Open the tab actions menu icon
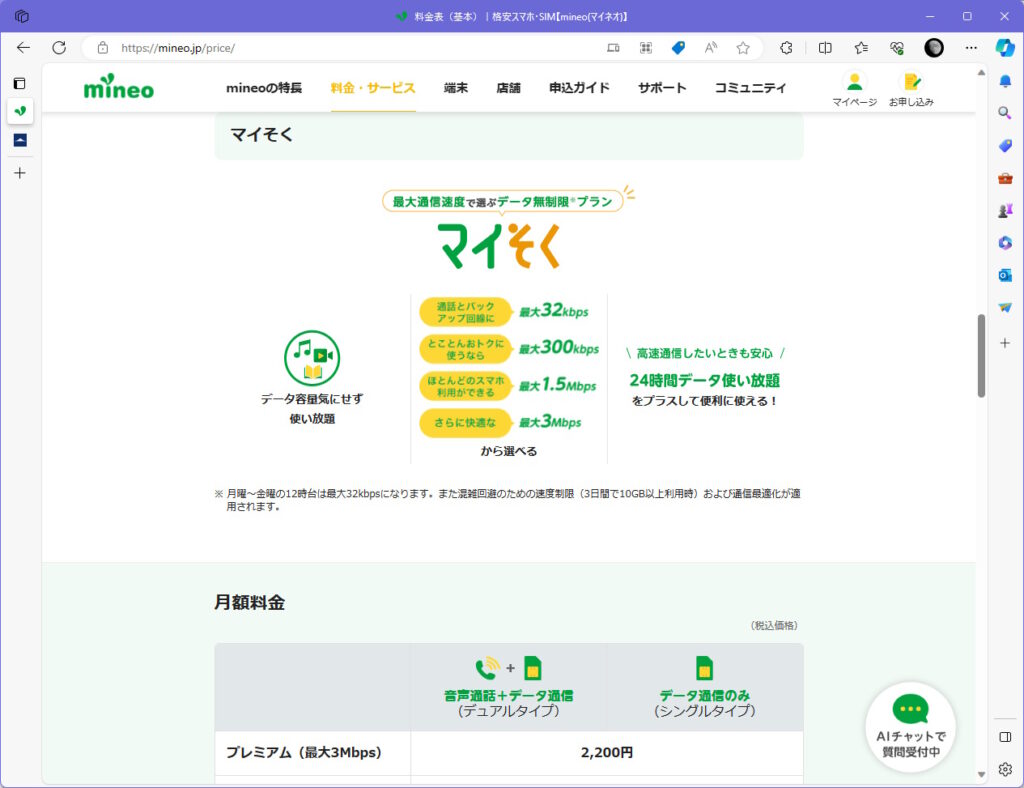1024x788 pixels. pos(20,83)
